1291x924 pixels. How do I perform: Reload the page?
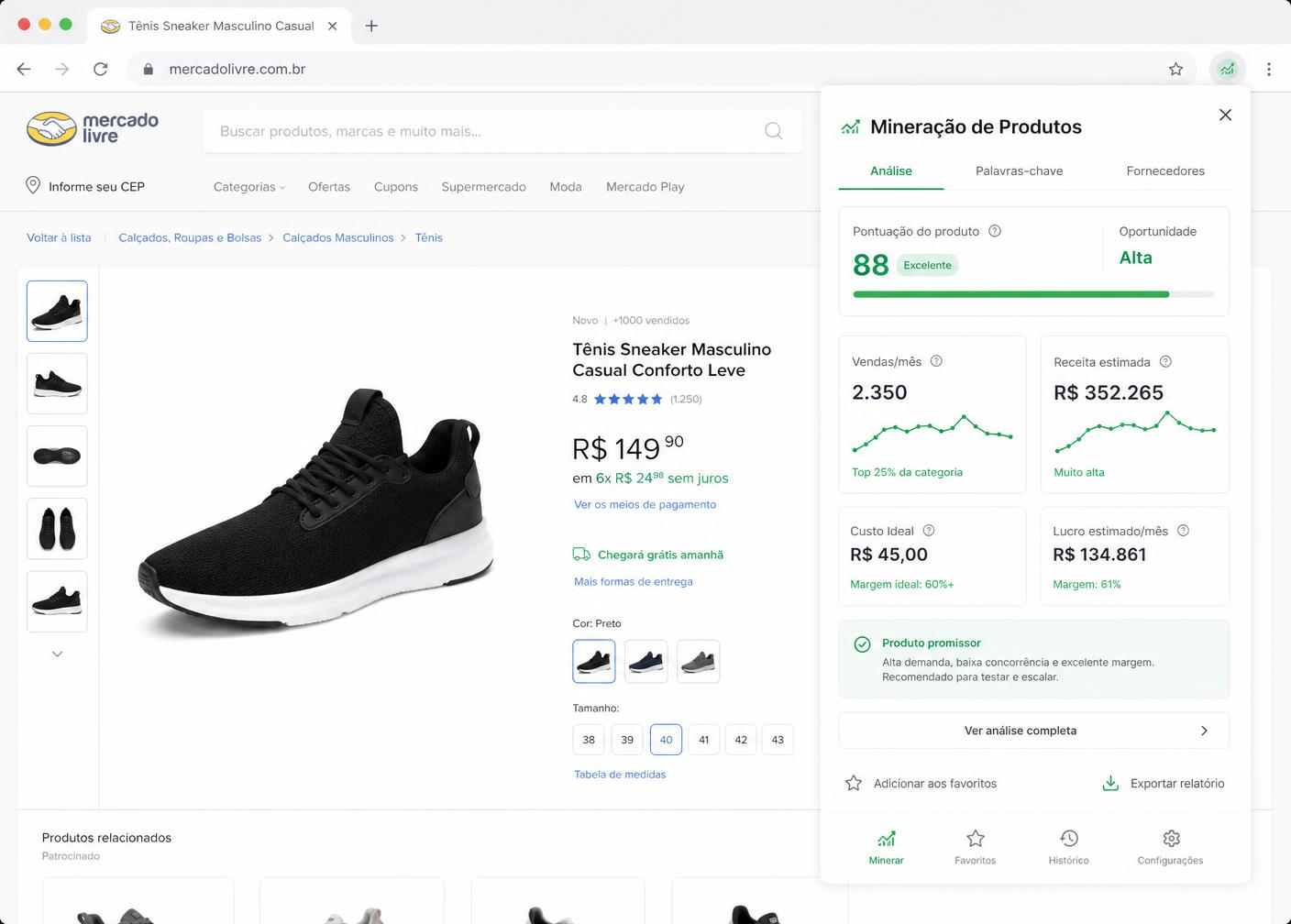pyautogui.click(x=101, y=69)
